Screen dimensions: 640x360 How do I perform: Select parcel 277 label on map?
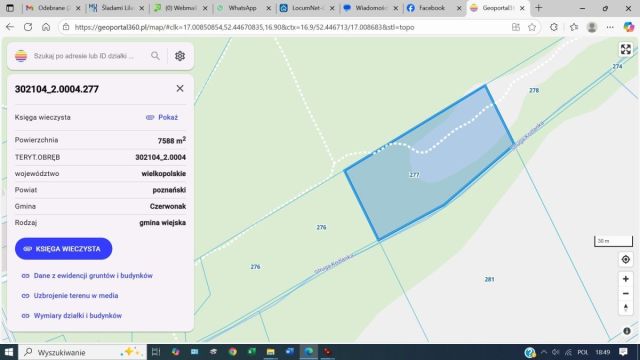(414, 175)
